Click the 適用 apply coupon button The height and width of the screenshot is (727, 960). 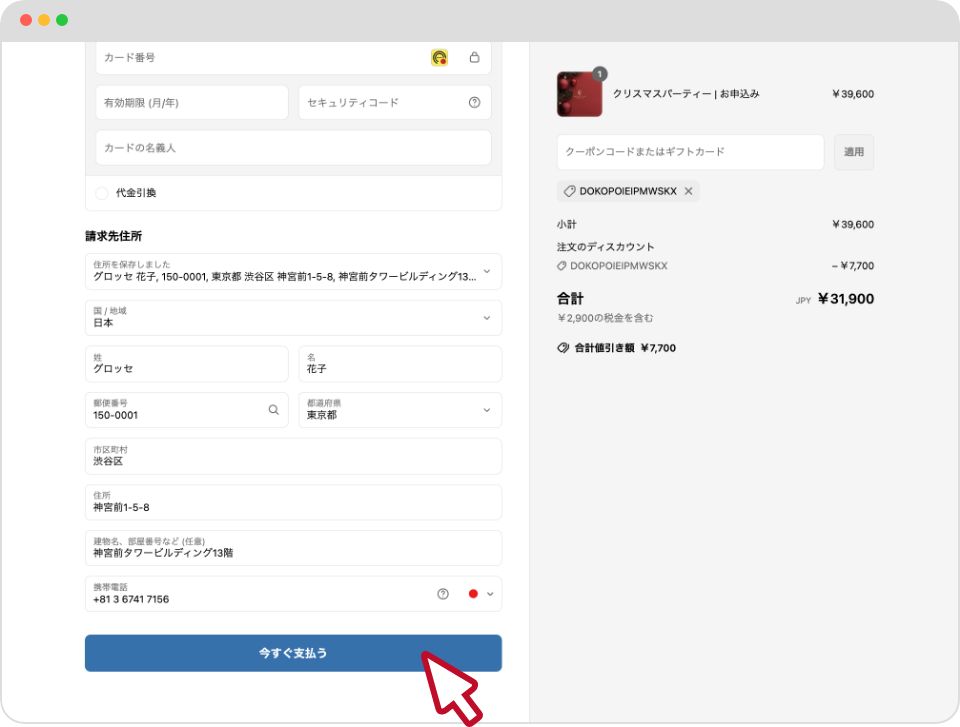[853, 152]
